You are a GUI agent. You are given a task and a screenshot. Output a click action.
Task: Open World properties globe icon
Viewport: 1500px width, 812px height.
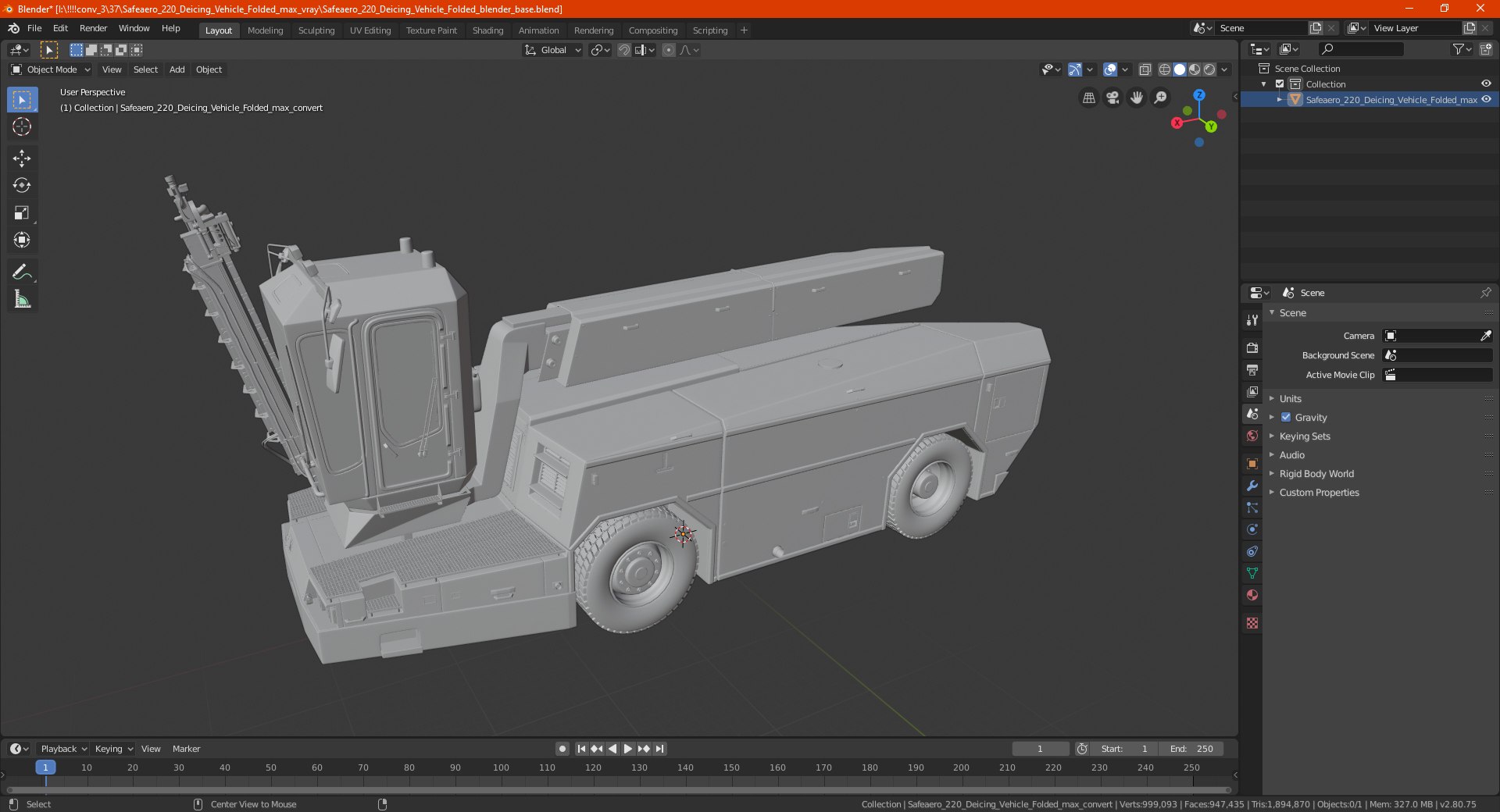1252,436
